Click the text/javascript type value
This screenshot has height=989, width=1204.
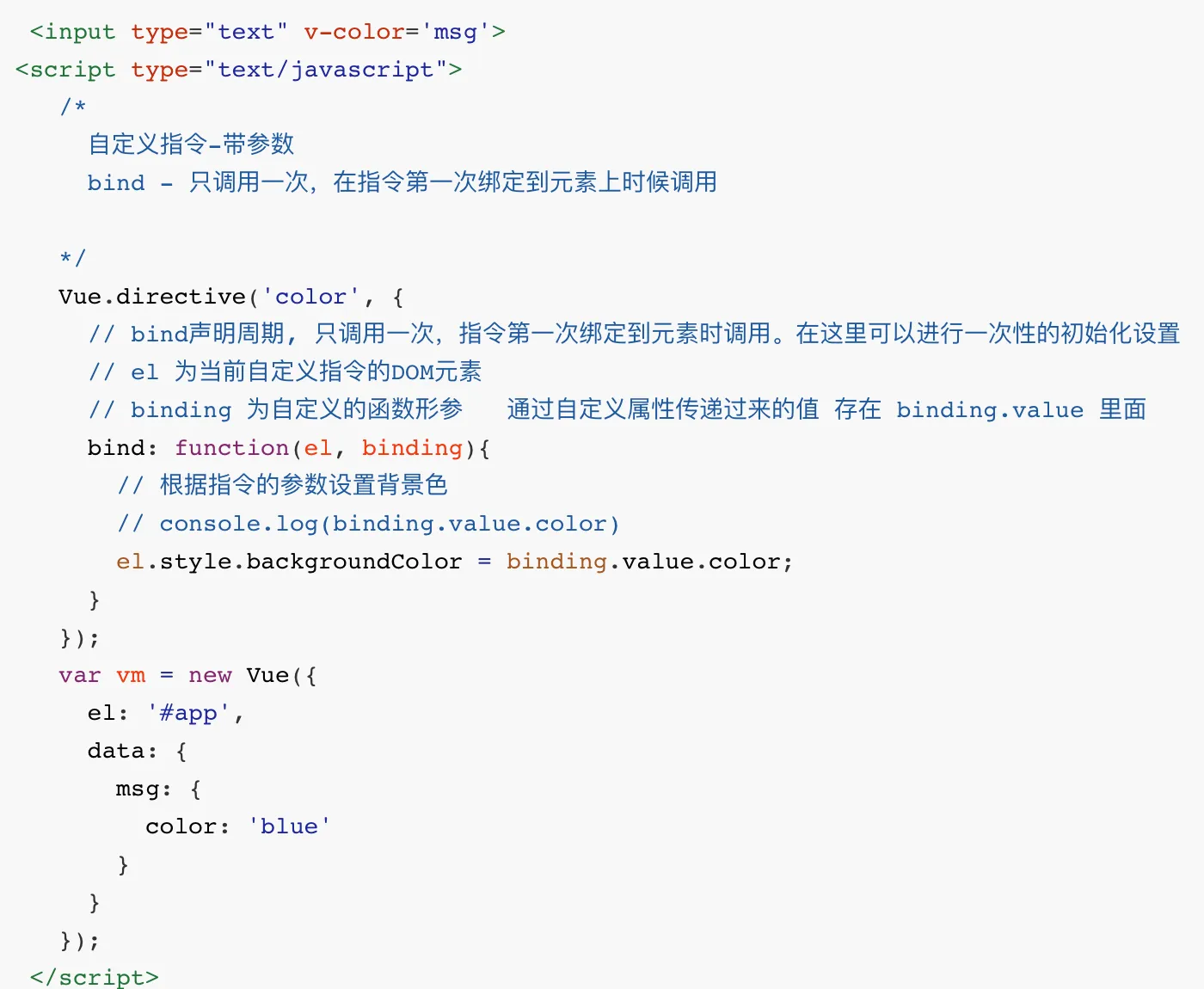(x=325, y=70)
